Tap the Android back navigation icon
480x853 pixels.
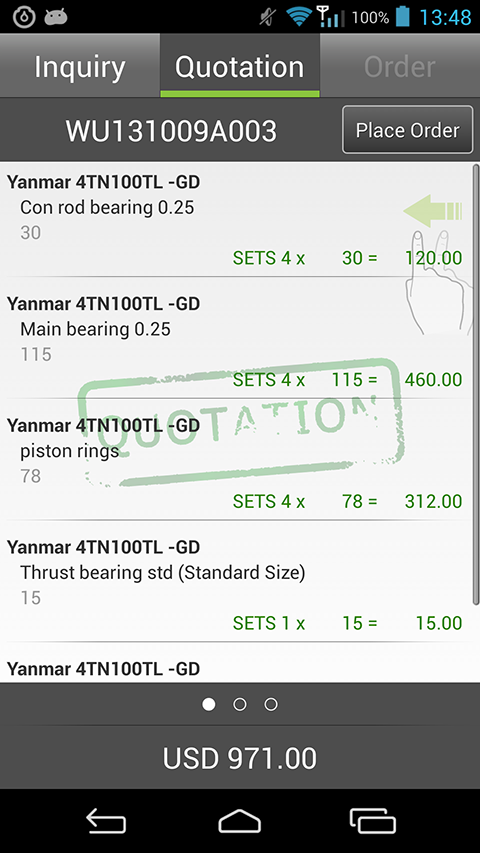click(106, 820)
